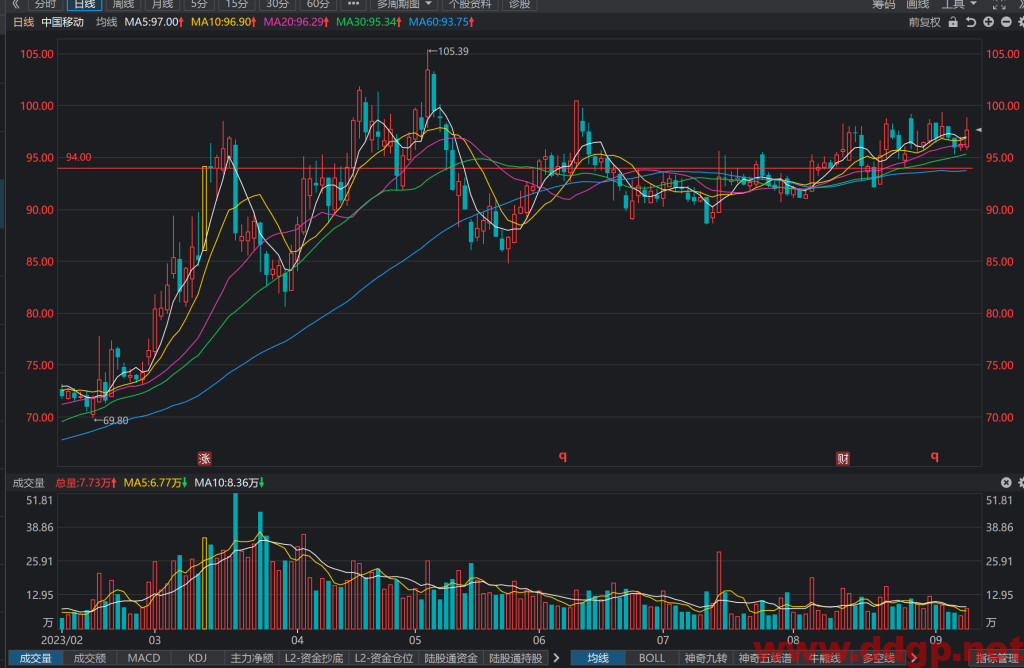Click the q marker near June

563,456
